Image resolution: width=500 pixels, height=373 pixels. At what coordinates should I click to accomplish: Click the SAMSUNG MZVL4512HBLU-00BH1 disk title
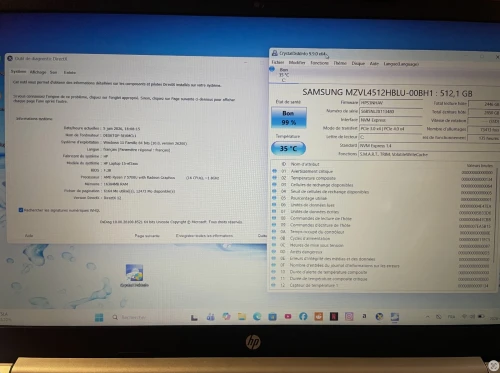point(387,93)
